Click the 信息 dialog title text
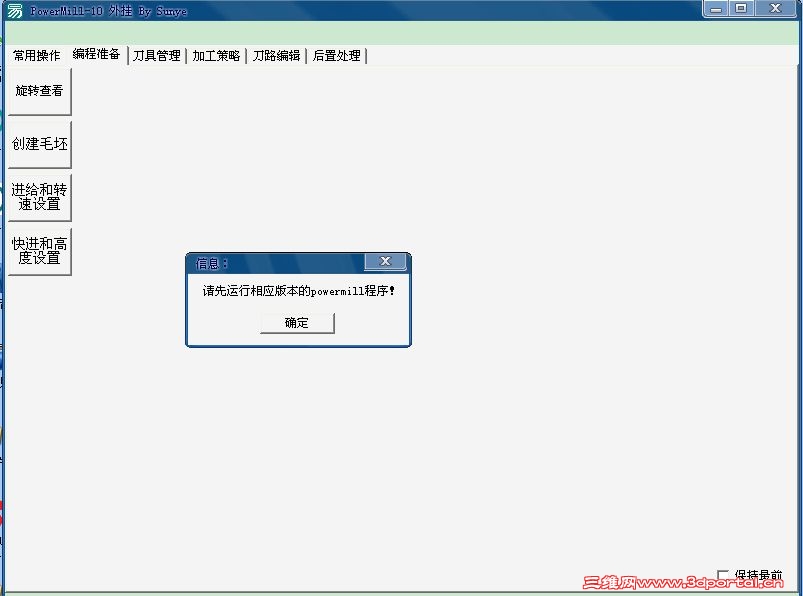The image size is (803, 596). tap(211, 264)
